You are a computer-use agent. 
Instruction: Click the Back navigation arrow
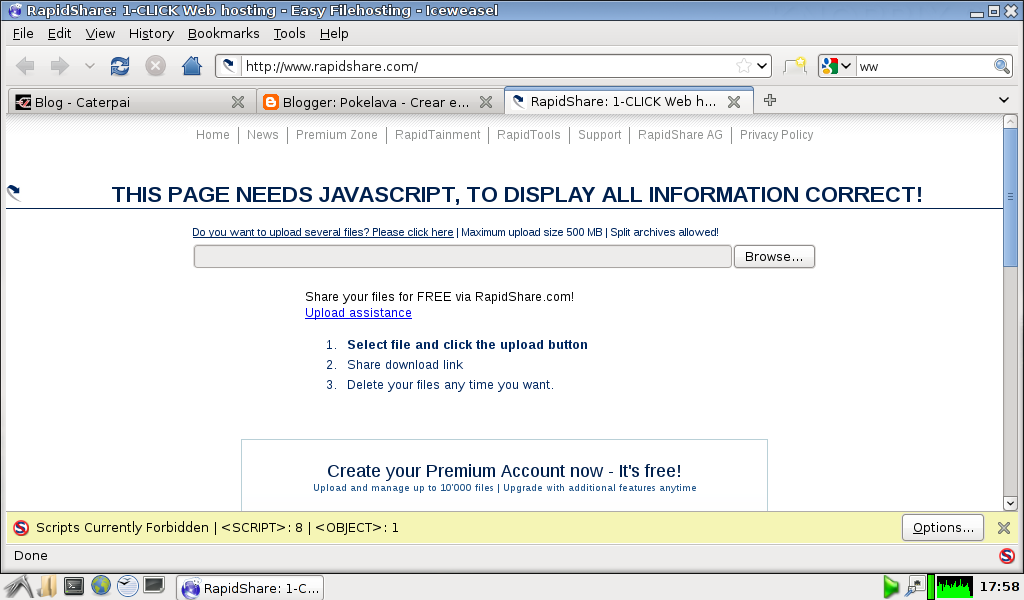(25, 66)
